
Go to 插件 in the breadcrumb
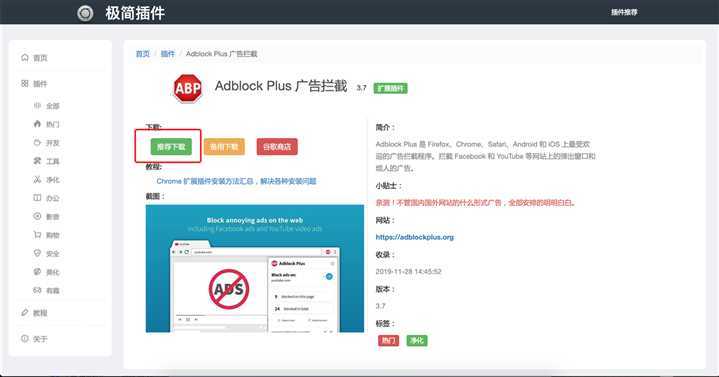(x=167, y=54)
